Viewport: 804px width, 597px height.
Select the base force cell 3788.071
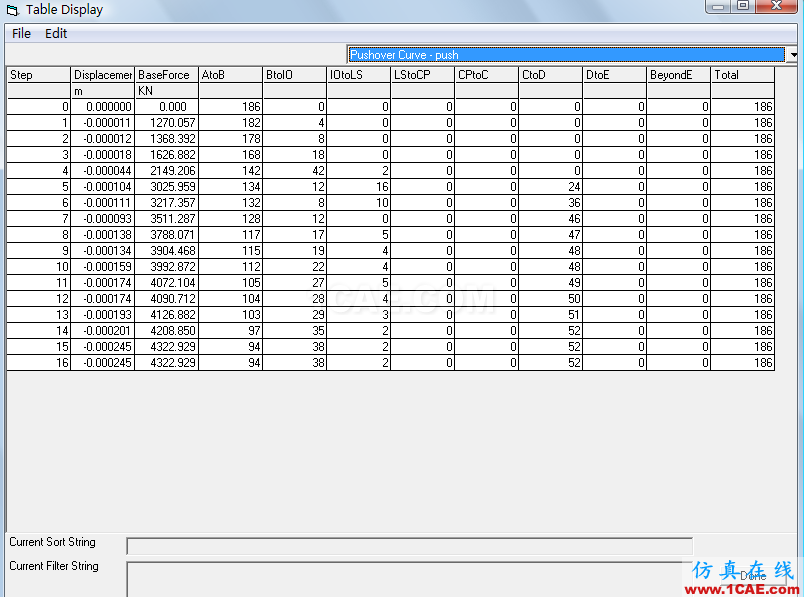coord(167,234)
